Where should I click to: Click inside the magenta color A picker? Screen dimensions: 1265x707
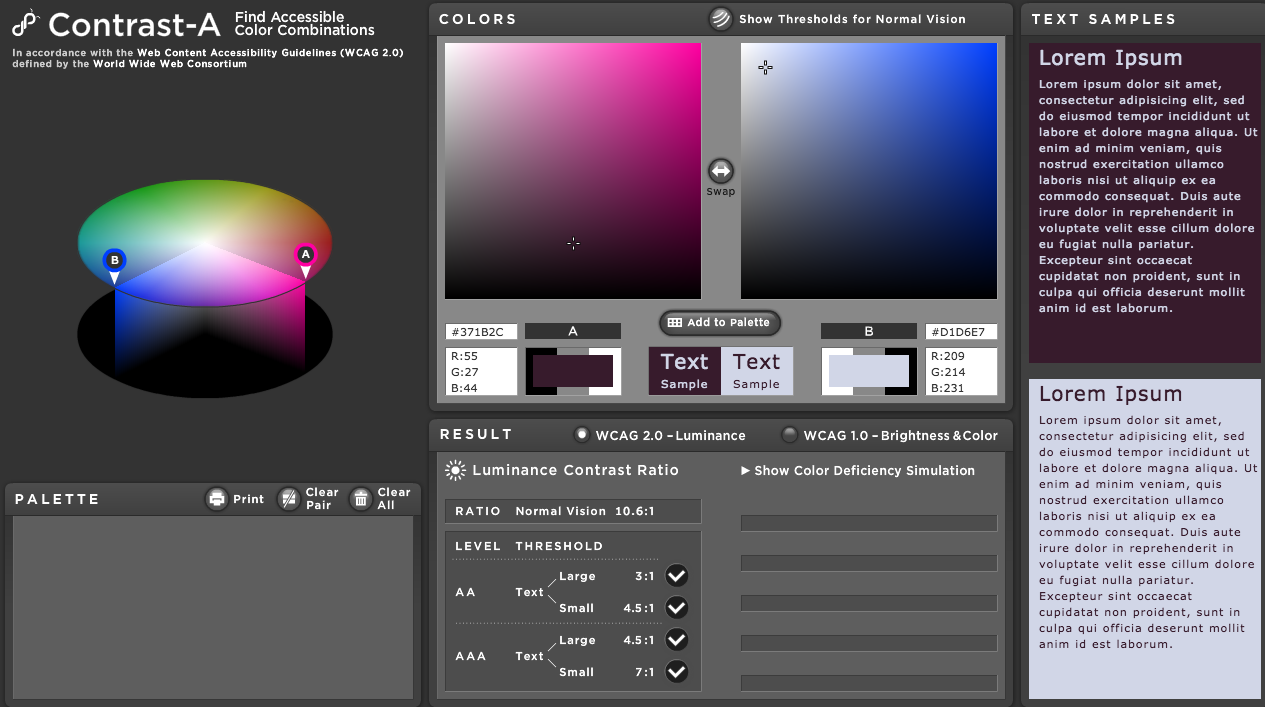point(573,170)
